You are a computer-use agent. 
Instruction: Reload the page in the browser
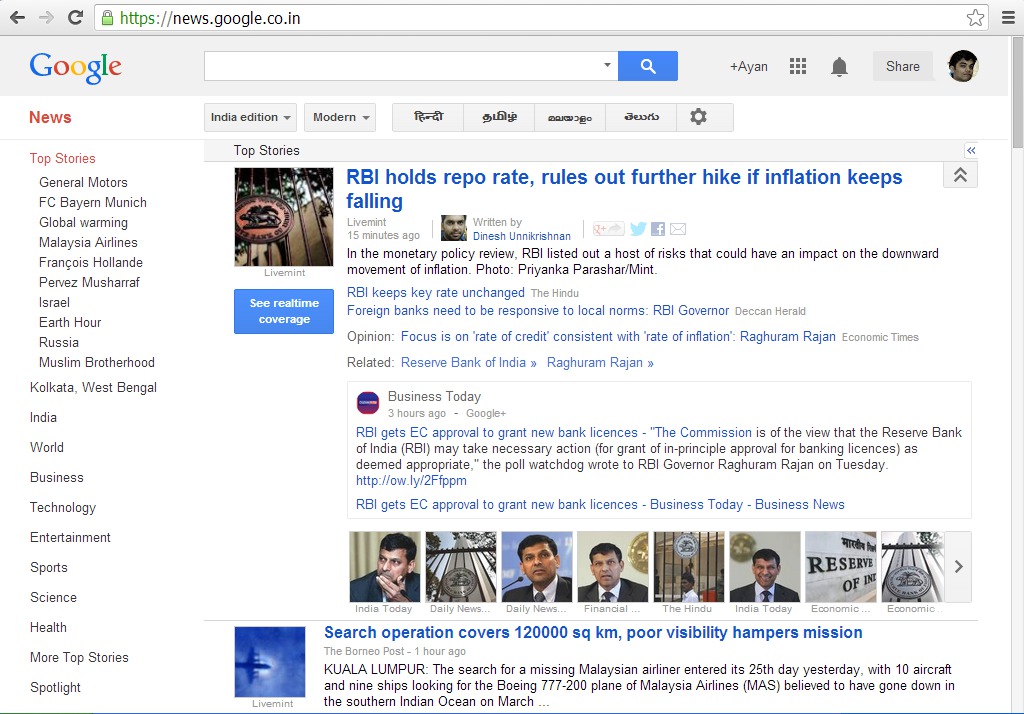coord(75,18)
